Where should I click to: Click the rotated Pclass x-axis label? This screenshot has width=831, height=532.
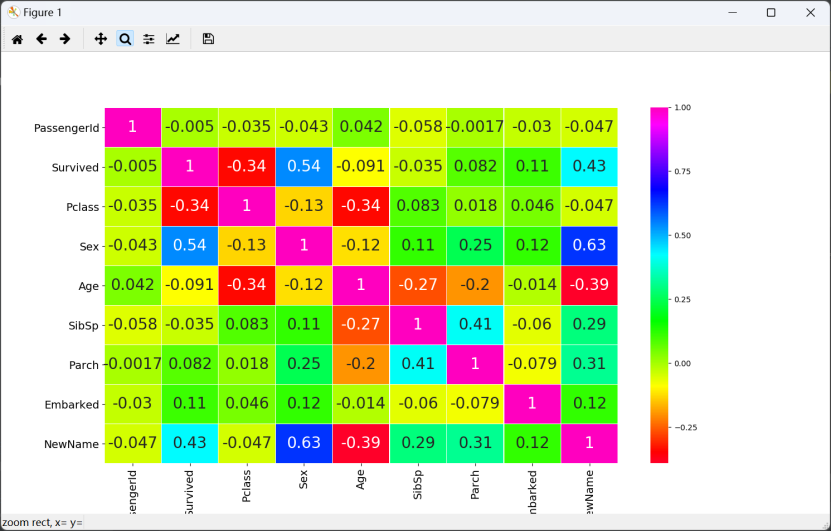coord(246,486)
